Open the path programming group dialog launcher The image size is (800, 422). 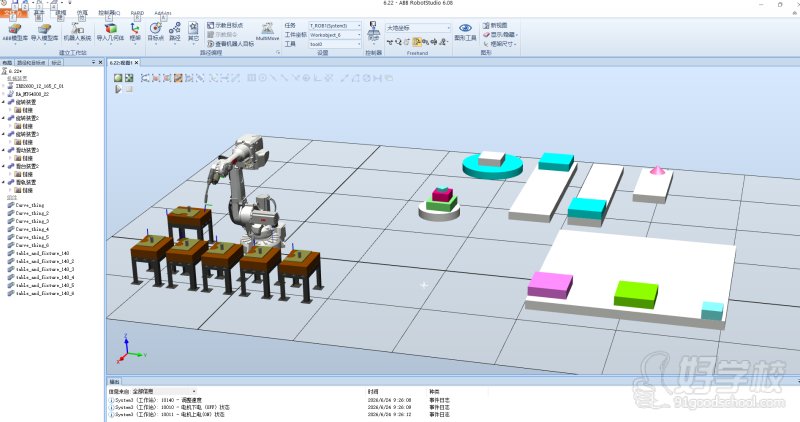(278, 53)
